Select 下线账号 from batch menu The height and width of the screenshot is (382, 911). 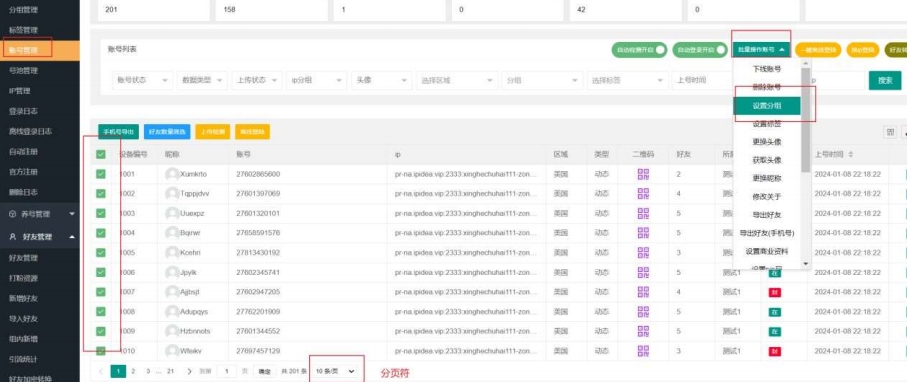(766, 69)
